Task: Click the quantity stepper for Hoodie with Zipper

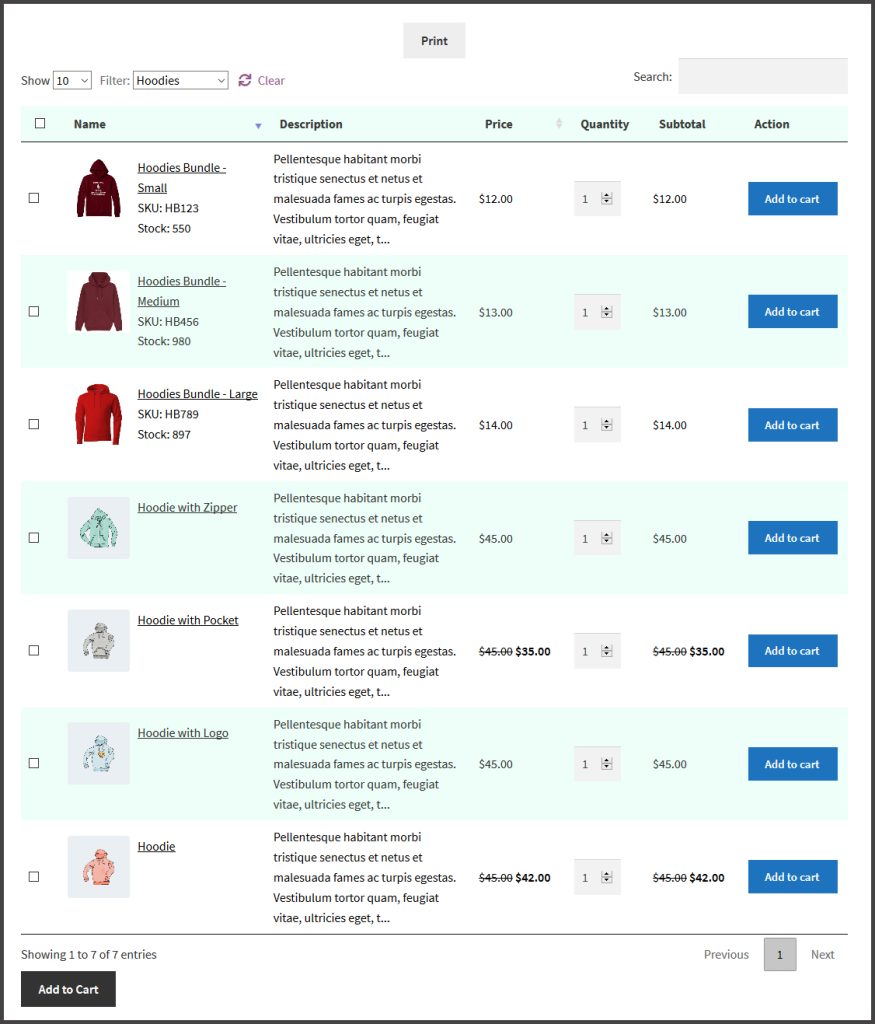Action: tap(606, 538)
